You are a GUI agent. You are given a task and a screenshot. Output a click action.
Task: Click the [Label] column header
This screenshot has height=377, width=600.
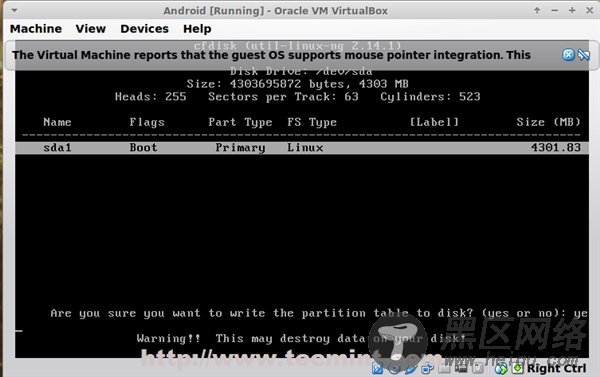point(434,122)
